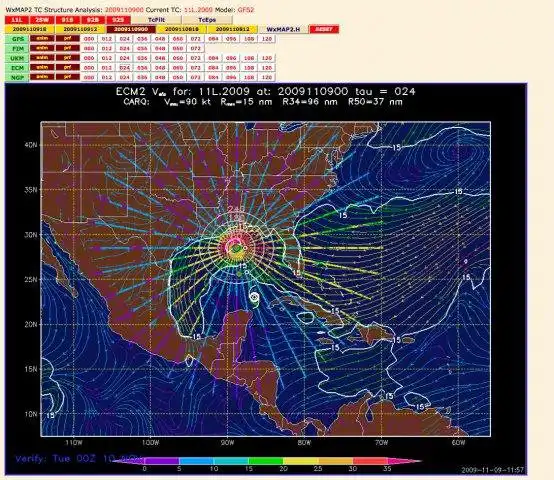Show UKM forecast tau 012
Image resolution: width=554 pixels, height=480 pixels.
[x=107, y=58]
